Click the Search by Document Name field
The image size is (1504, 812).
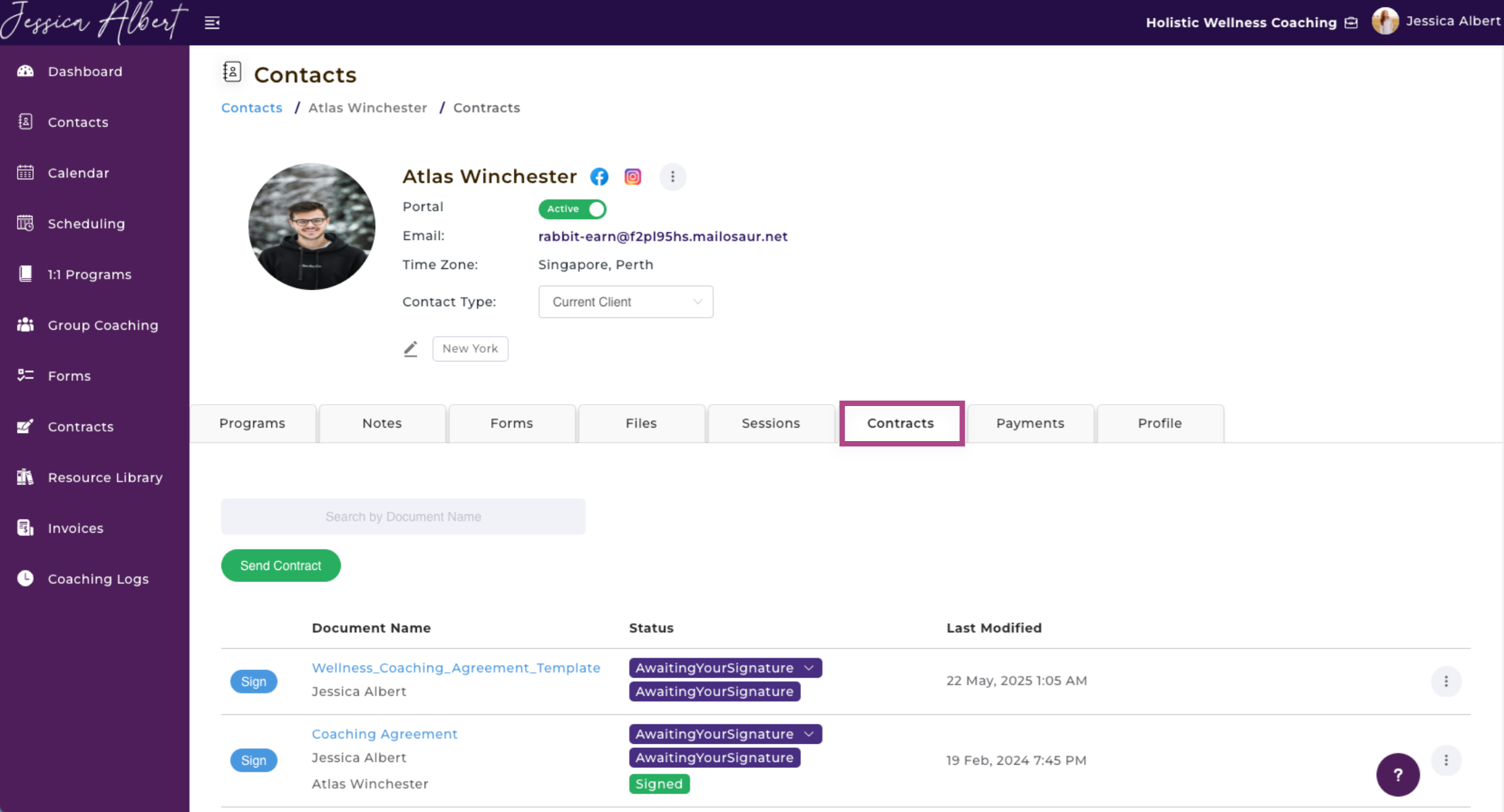403,517
